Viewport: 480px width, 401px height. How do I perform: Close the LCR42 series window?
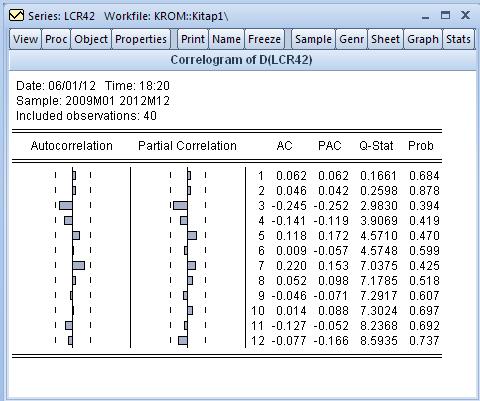pos(465,15)
